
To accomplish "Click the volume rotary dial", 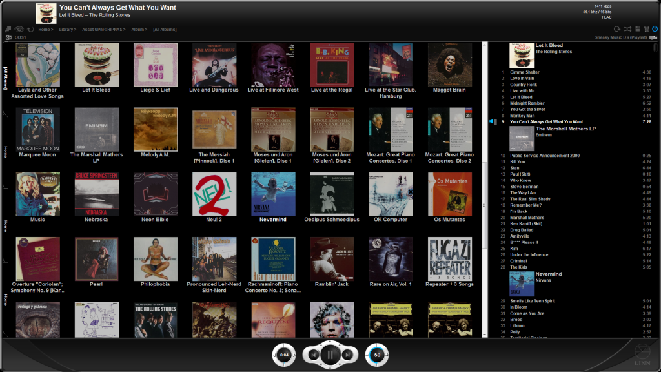I will pyautogui.click(x=377, y=355).
